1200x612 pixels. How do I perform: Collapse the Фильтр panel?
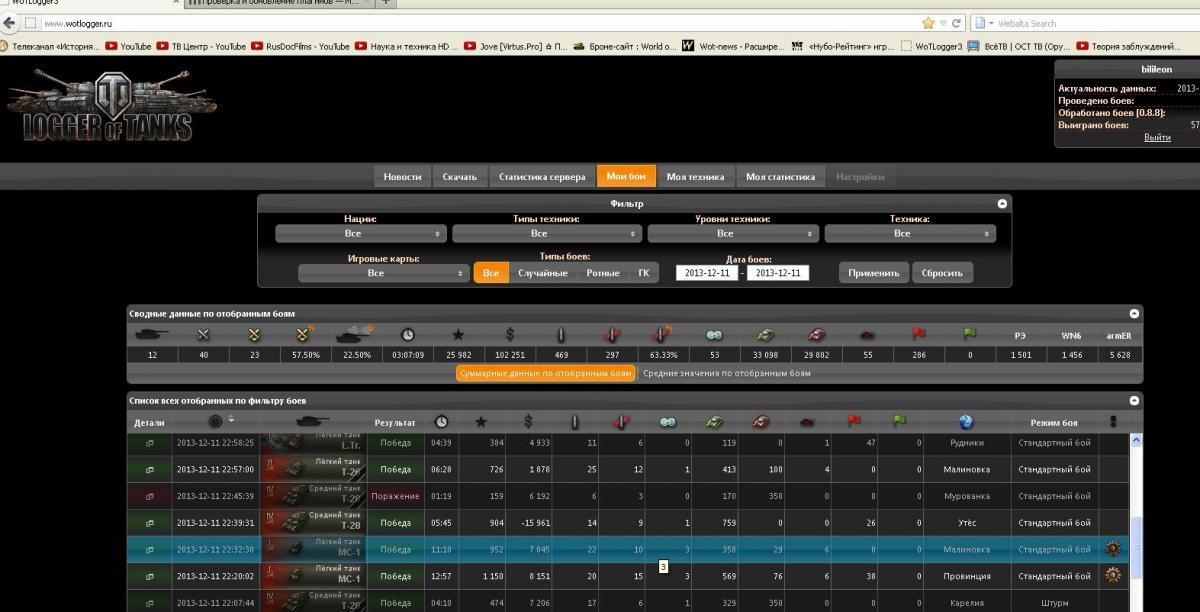tap(1002, 203)
